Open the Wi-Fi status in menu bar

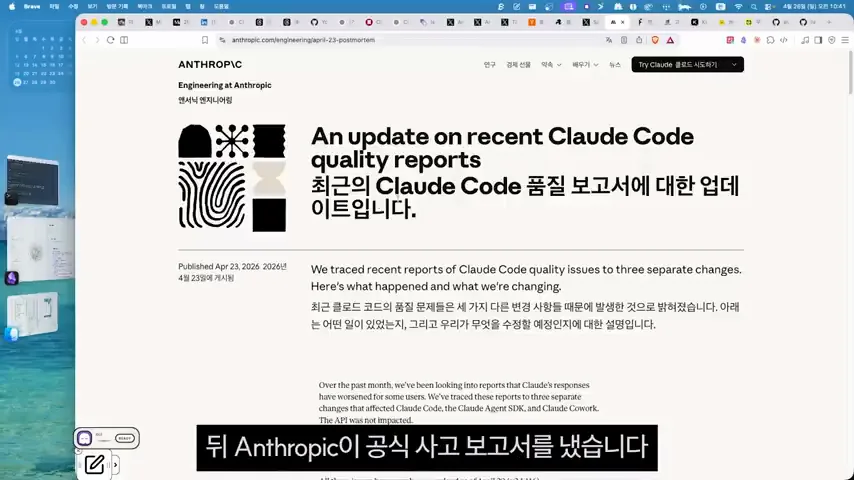[x=739, y=7]
